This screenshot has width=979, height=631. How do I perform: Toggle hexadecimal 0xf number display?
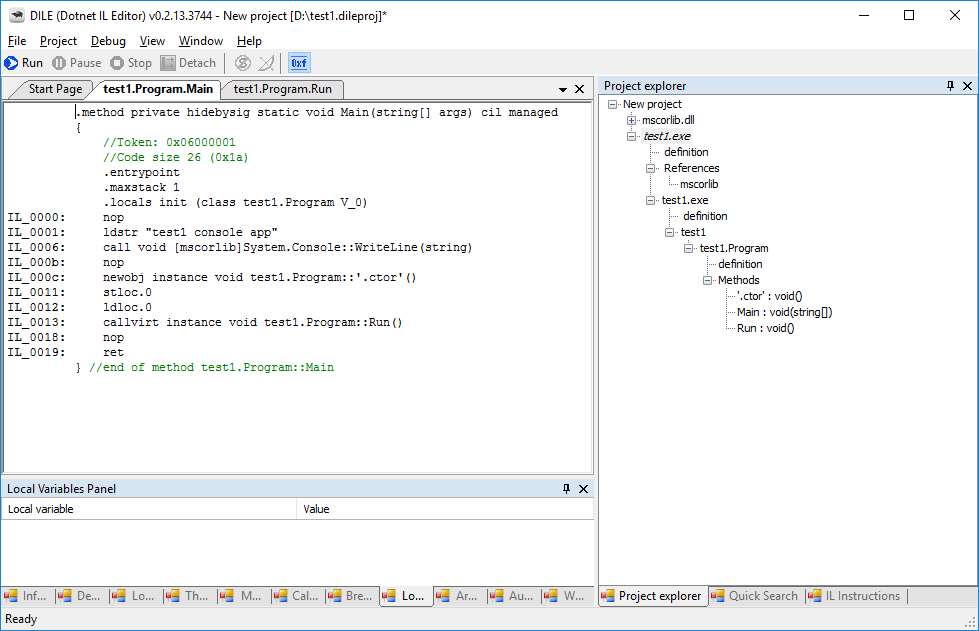pos(299,63)
